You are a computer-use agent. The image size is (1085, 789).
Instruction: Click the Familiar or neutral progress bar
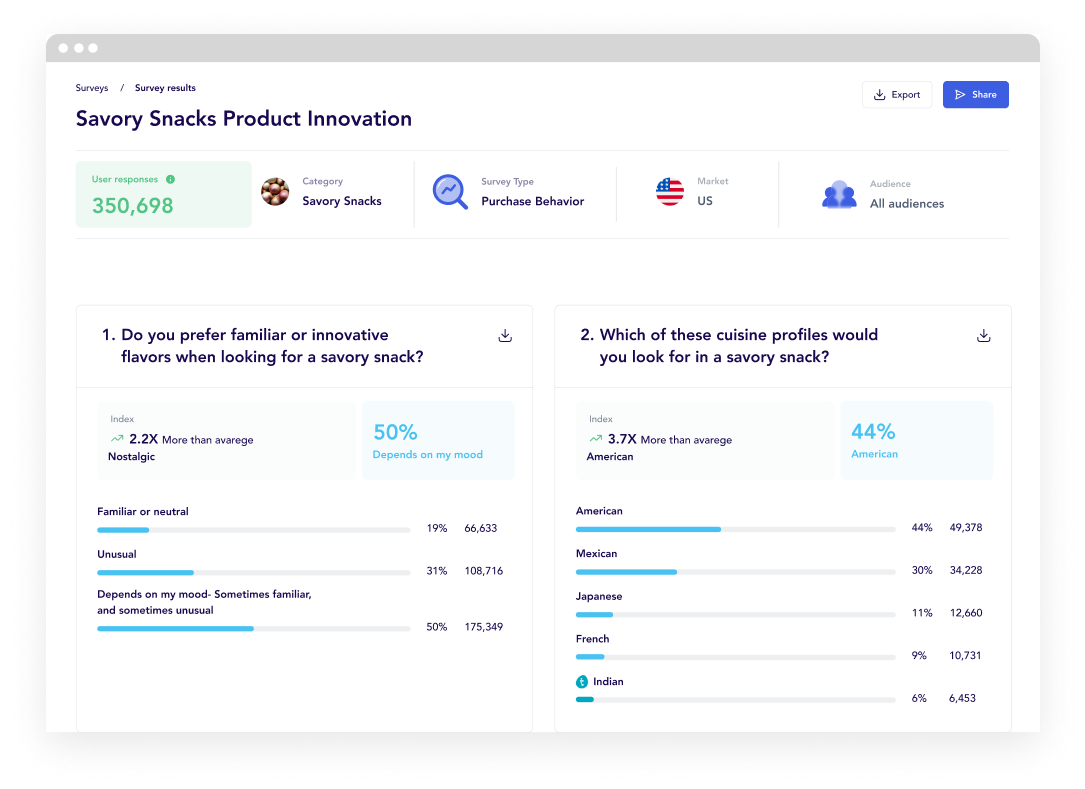(x=253, y=530)
